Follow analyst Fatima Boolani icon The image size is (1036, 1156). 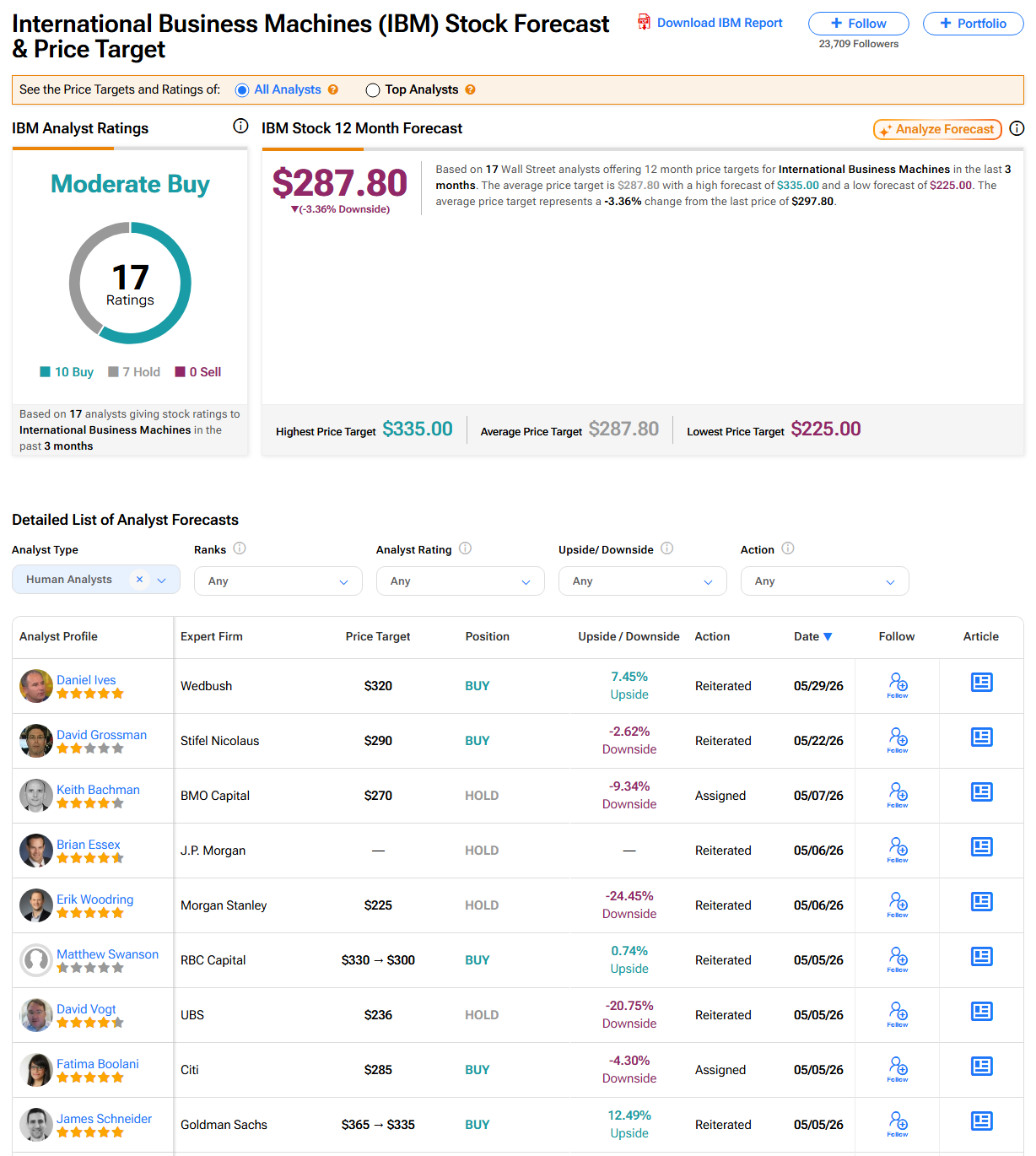point(898,1069)
